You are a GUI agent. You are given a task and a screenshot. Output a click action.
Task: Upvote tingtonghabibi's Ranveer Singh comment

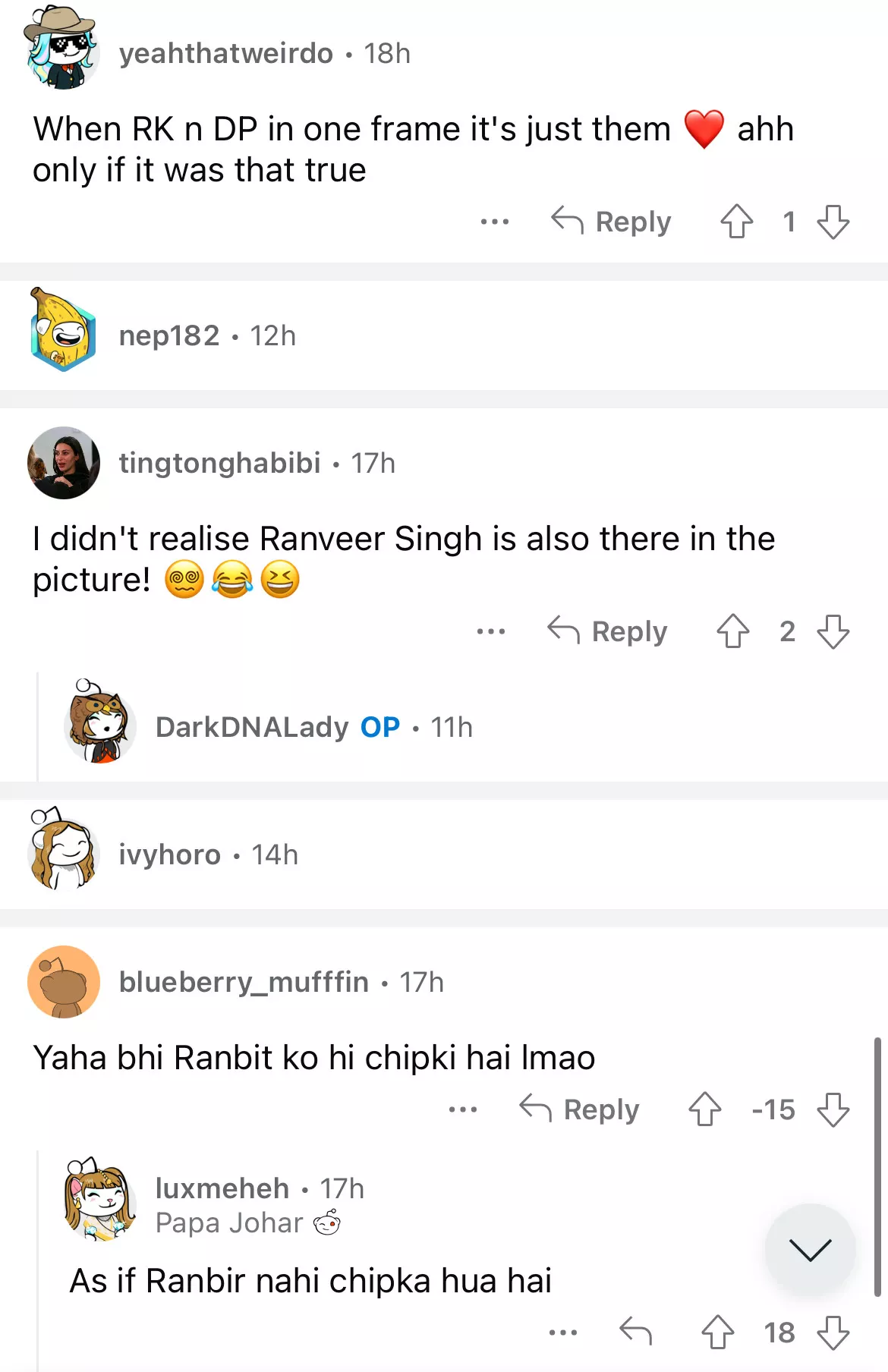coord(732,631)
